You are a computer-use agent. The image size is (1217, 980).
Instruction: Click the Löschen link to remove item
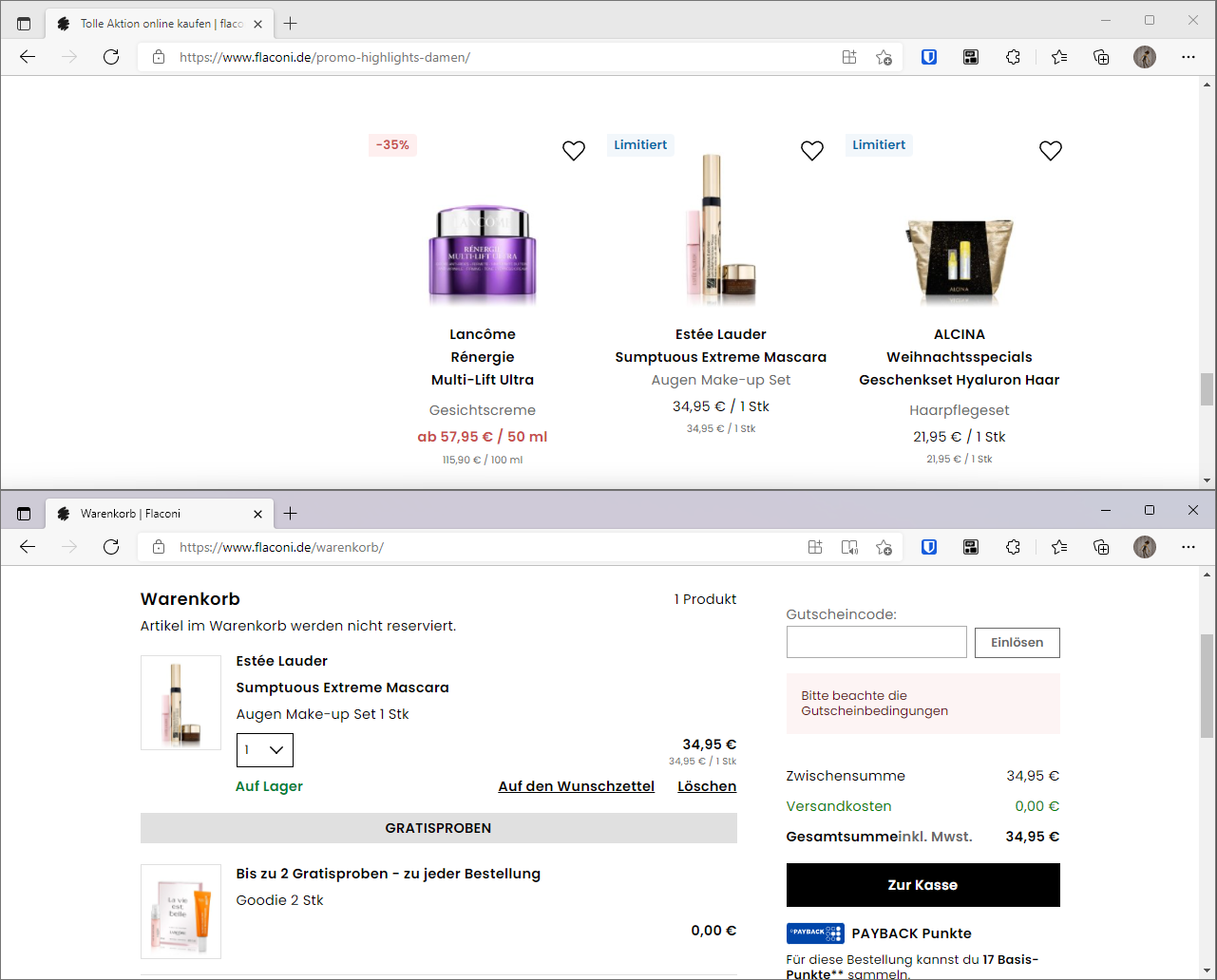point(707,786)
